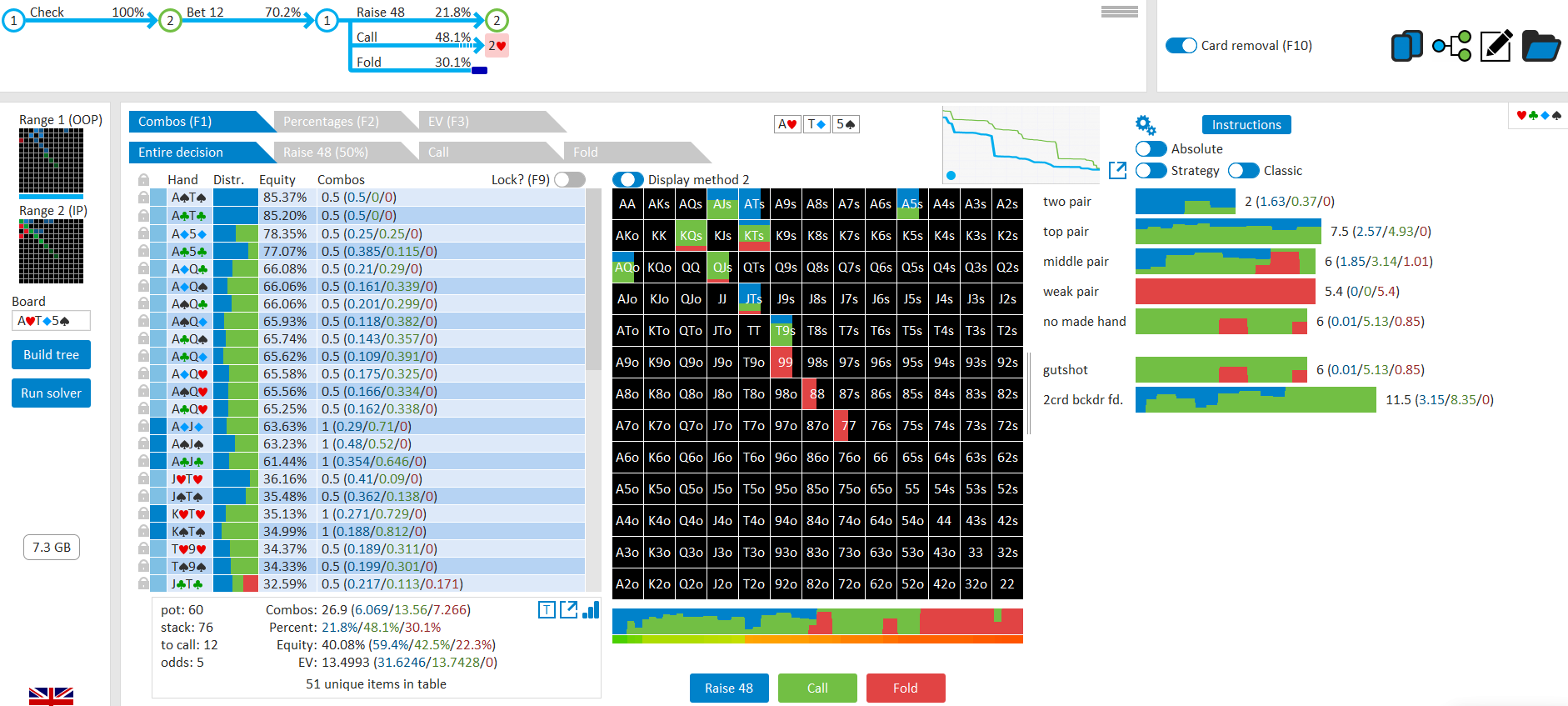
Task: Click the gray panel grip handle
Action: tap(1119, 12)
